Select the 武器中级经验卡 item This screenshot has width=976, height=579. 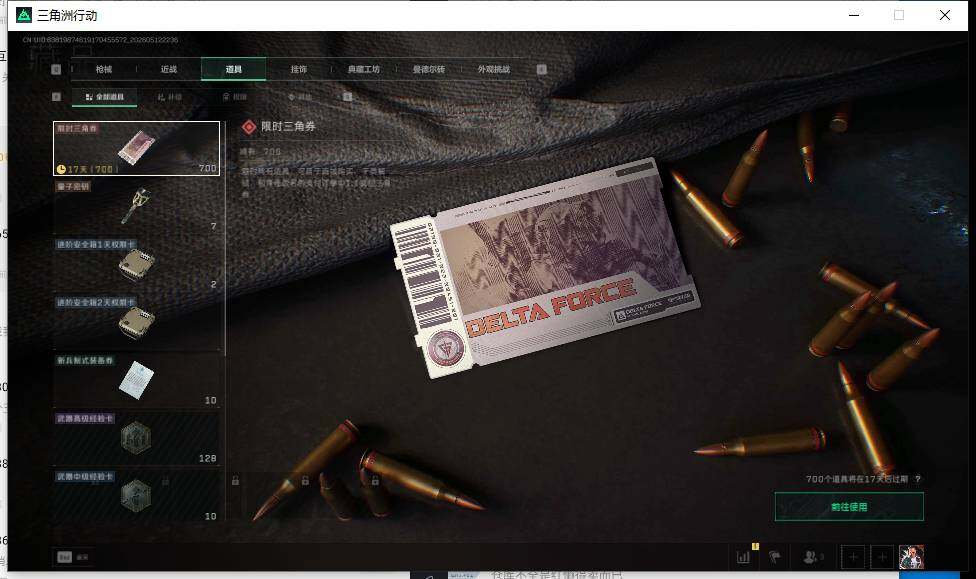click(x=136, y=496)
